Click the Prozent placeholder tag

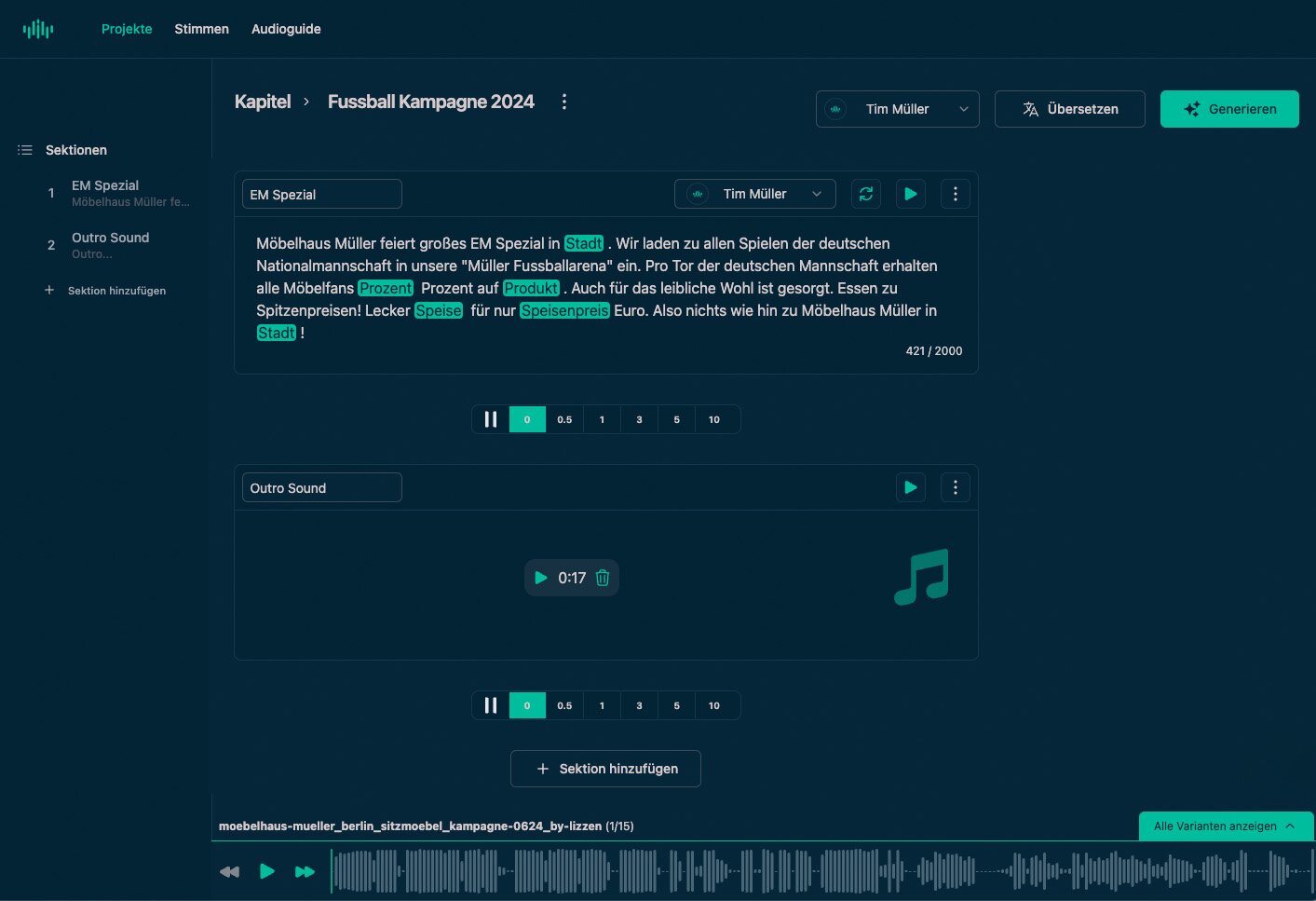(386, 288)
